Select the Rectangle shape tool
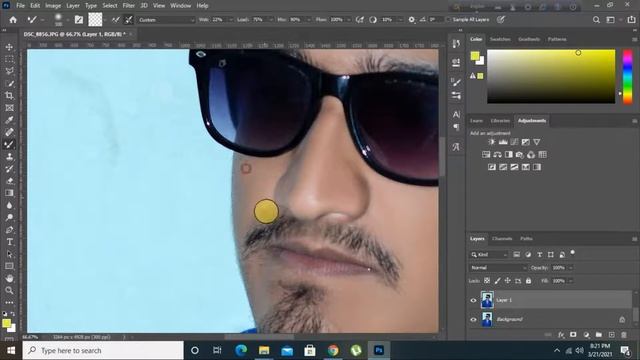Viewport: 640px width, 360px height. [9, 266]
